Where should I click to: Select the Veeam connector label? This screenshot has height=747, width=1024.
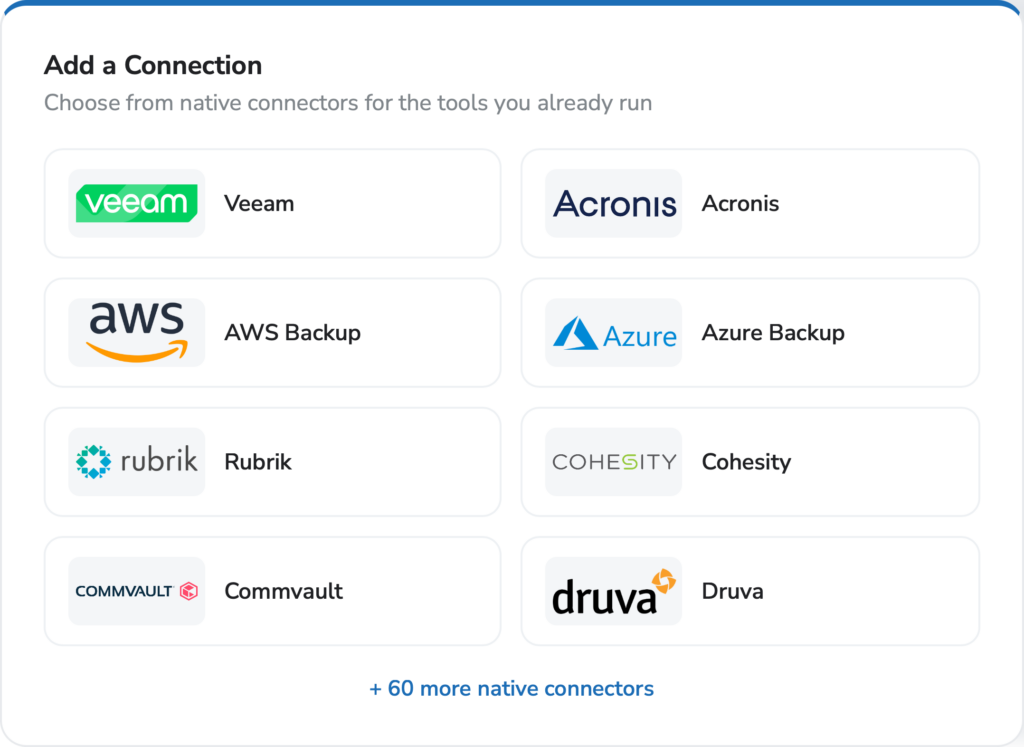point(259,204)
